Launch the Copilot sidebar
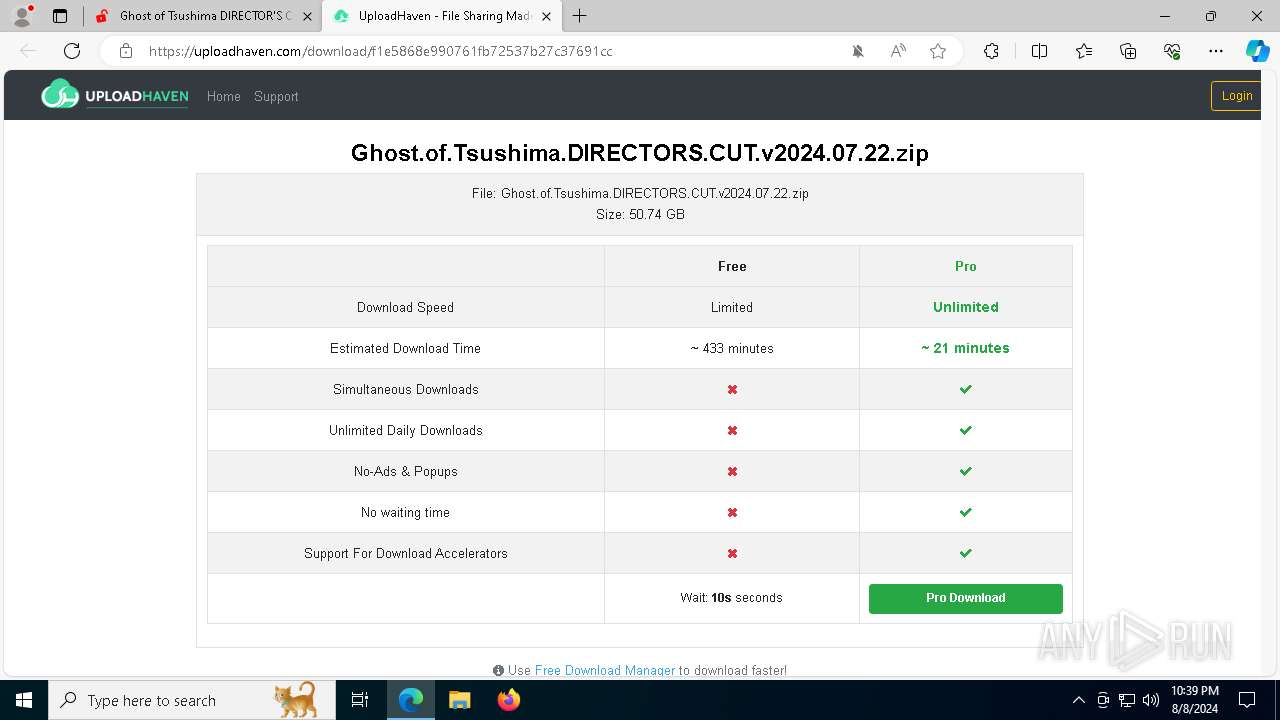 coord(1257,51)
